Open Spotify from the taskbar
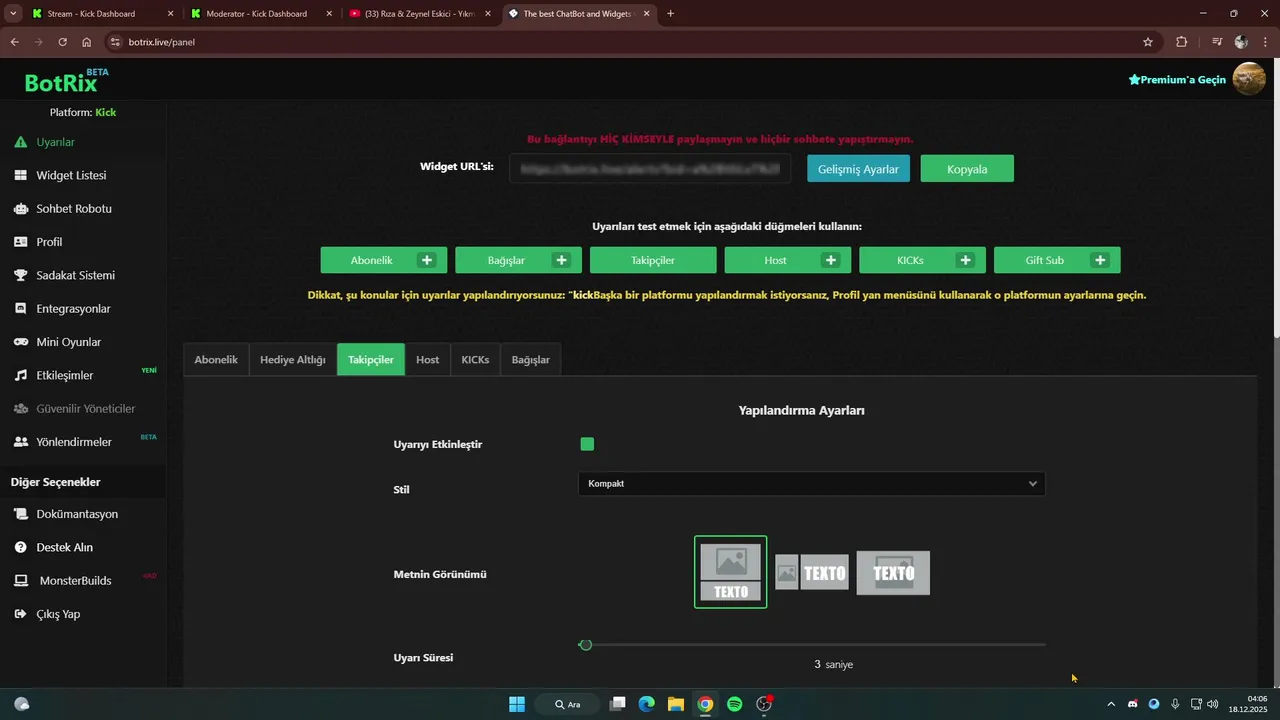 pos(735,704)
